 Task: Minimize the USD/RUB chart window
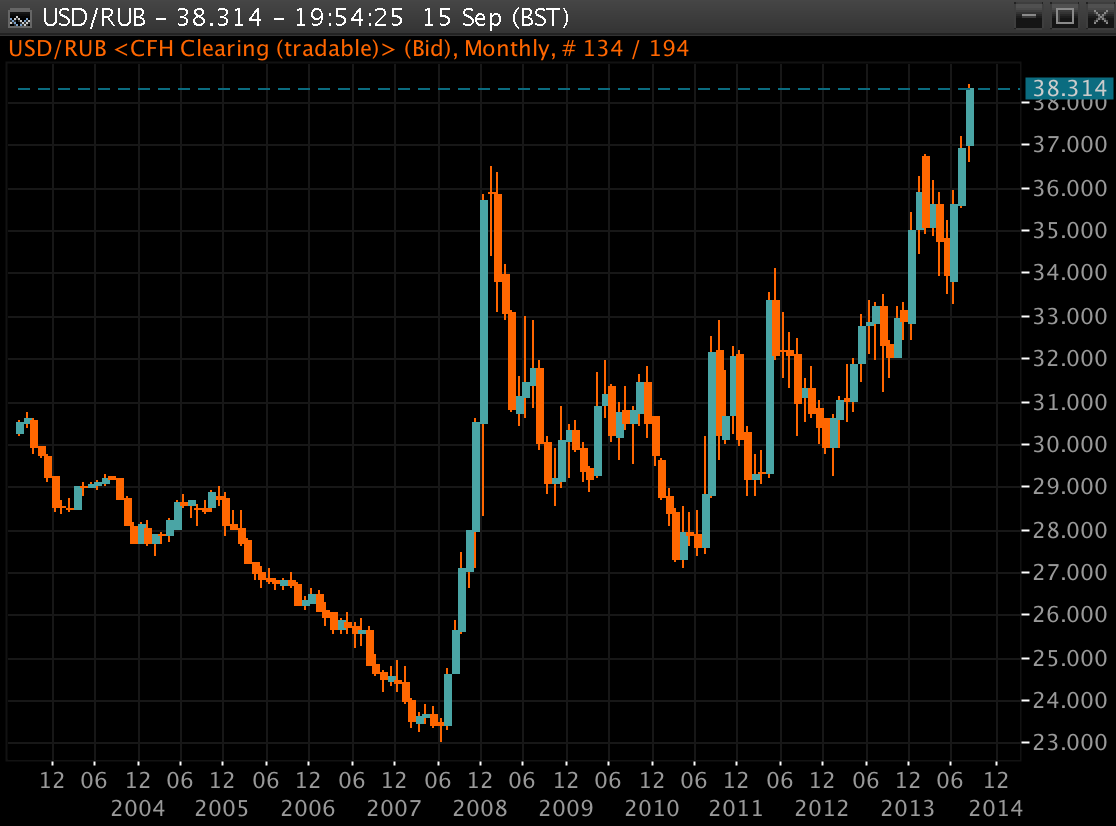coord(1031,16)
